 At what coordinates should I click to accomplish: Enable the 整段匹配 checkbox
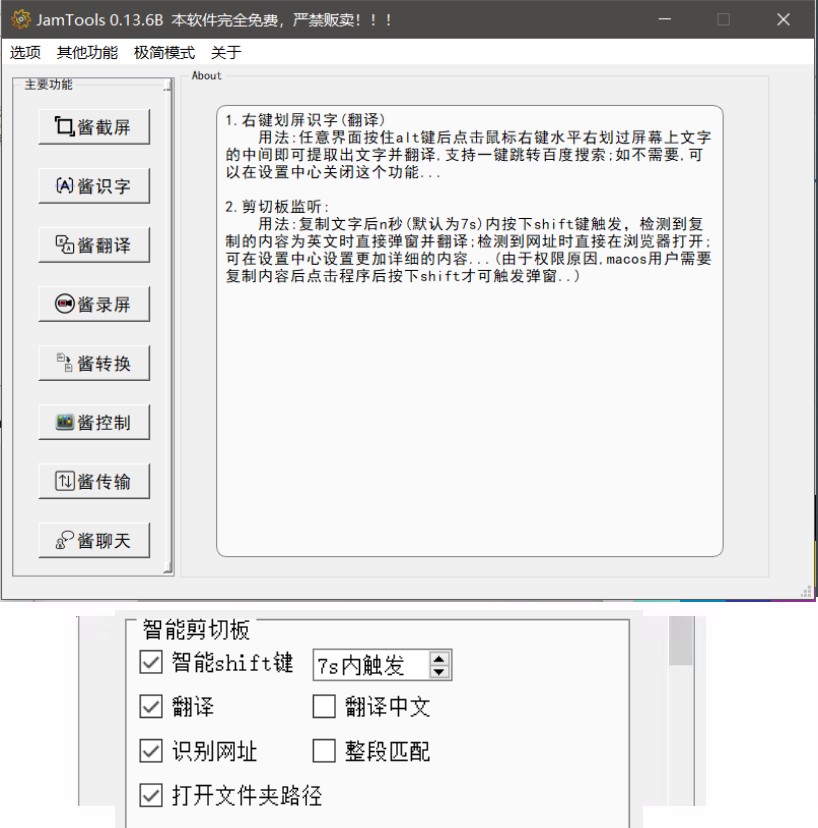pyautogui.click(x=324, y=751)
